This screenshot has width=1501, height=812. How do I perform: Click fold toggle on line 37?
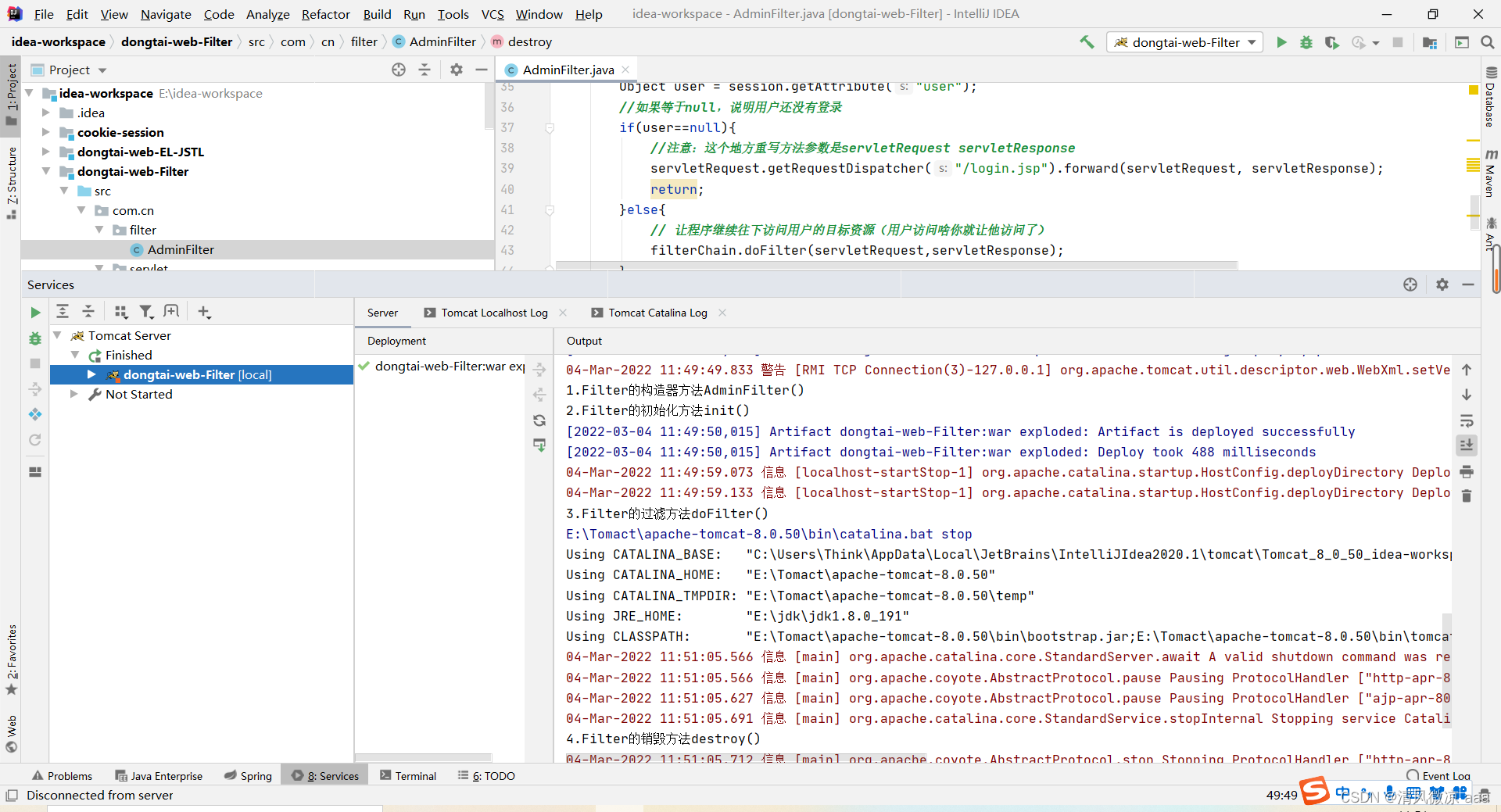tap(550, 127)
